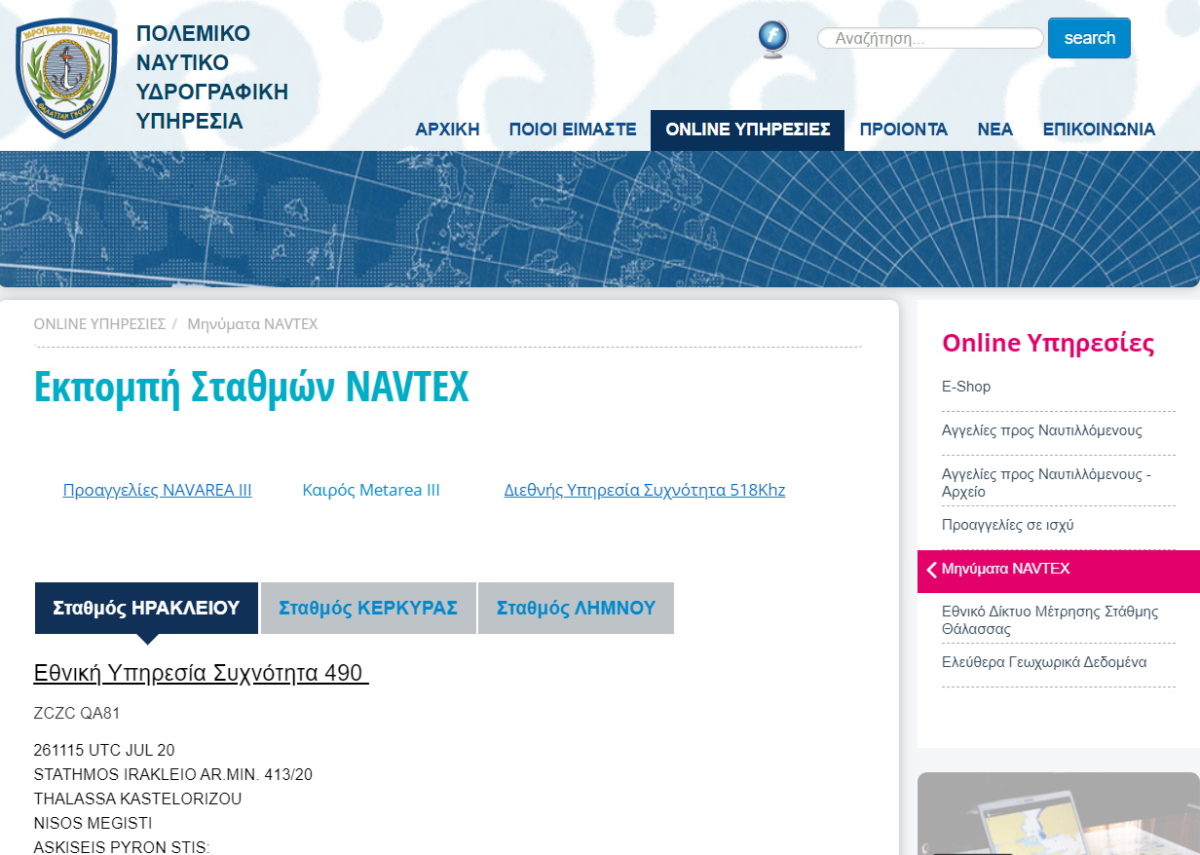Click the Hydrographic Service crest logo
This screenshot has height=855, width=1200.
click(66, 77)
